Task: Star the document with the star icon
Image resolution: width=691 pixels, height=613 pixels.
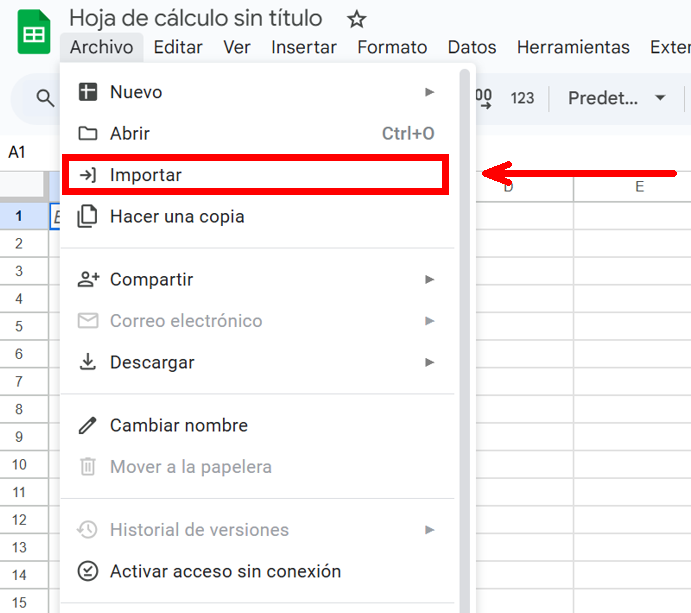Action: [356, 19]
